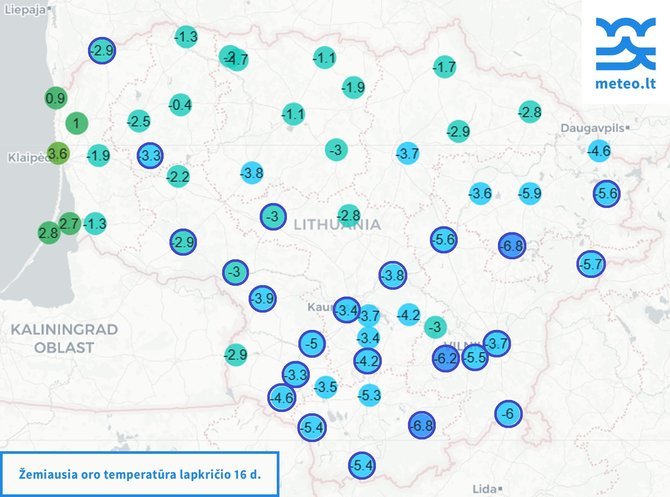Click the KALININGRAD OBLAST region label
Image resolution: width=670 pixels, height=497 pixels.
[x=64, y=338]
